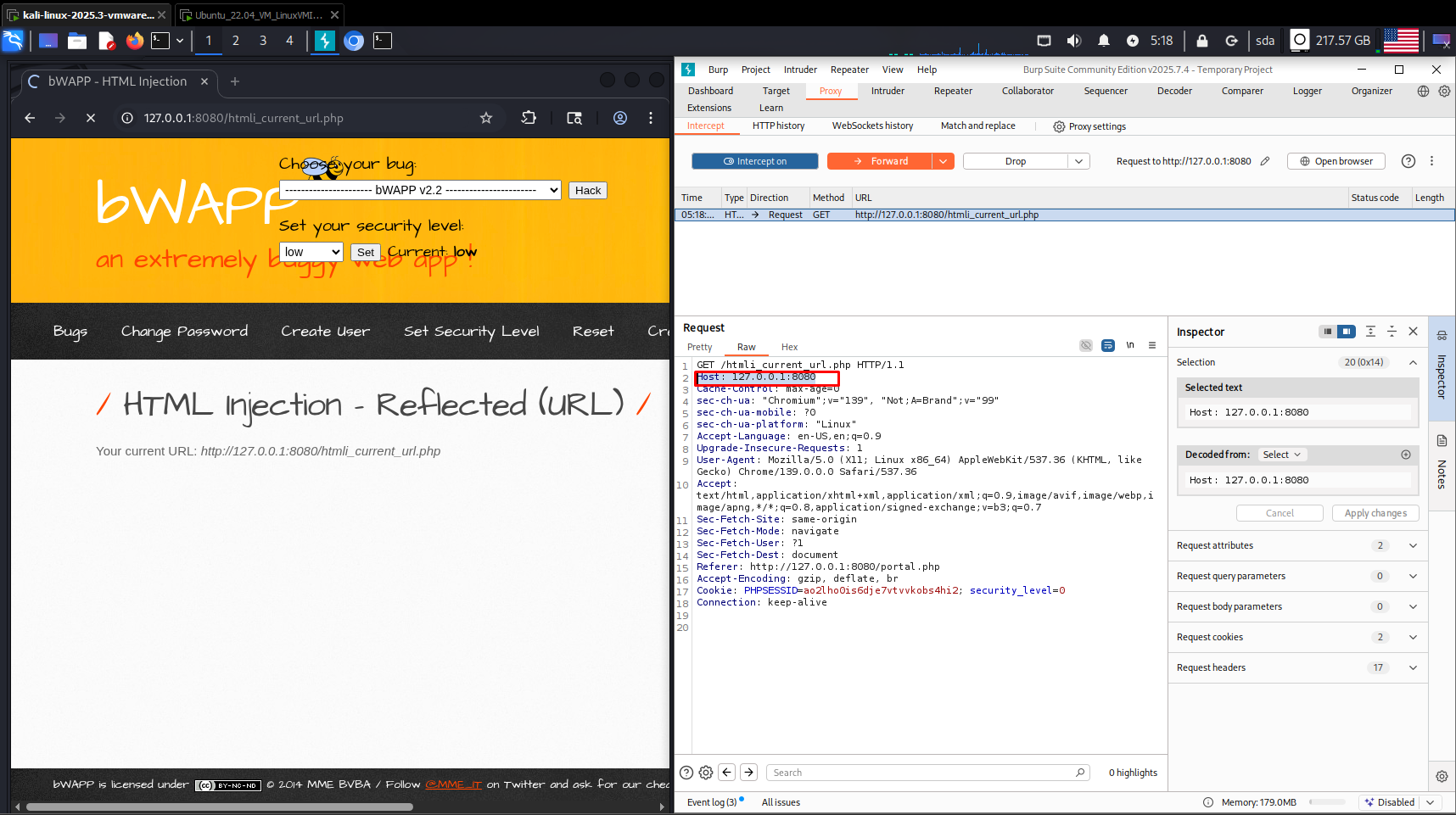Open the Repeater tool tab
This screenshot has height=815, width=1456.
tap(953, 91)
